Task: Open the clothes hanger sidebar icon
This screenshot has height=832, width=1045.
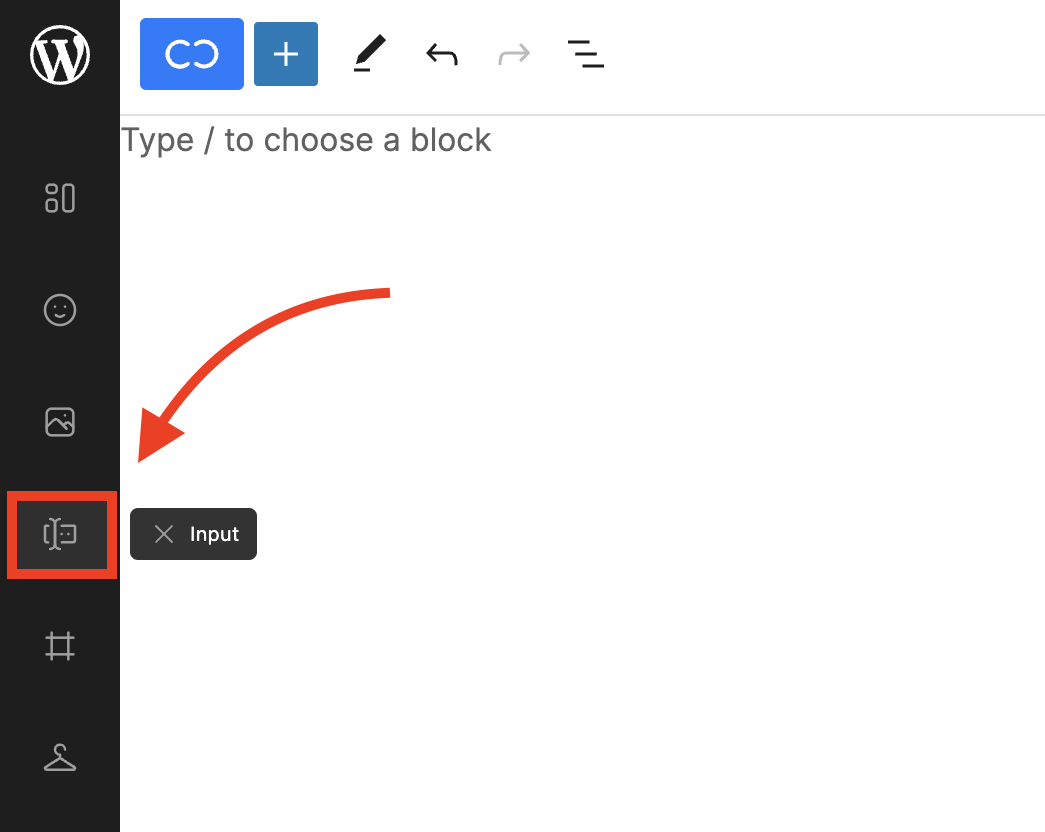Action: 60,759
